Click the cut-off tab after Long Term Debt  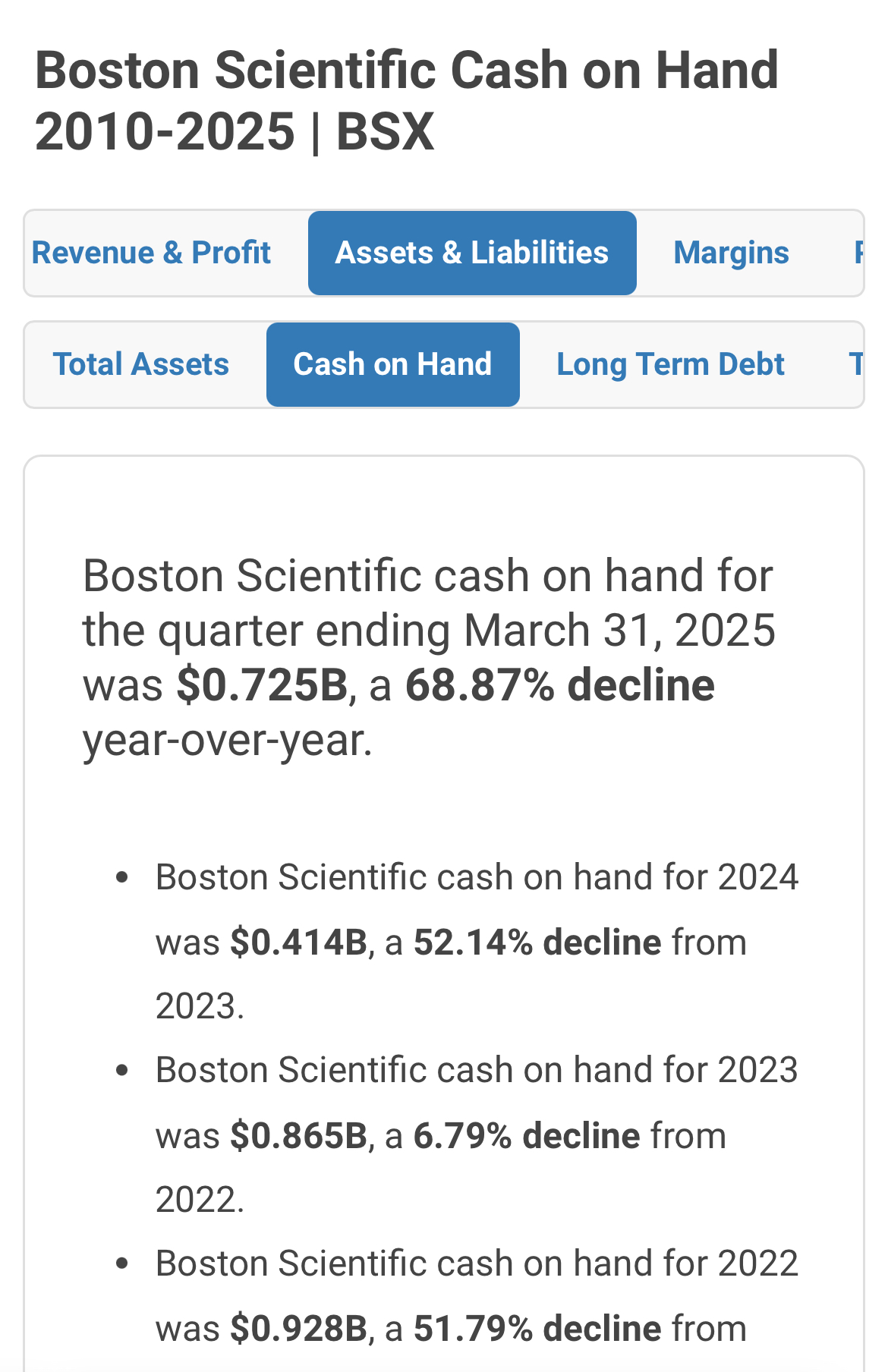click(855, 364)
